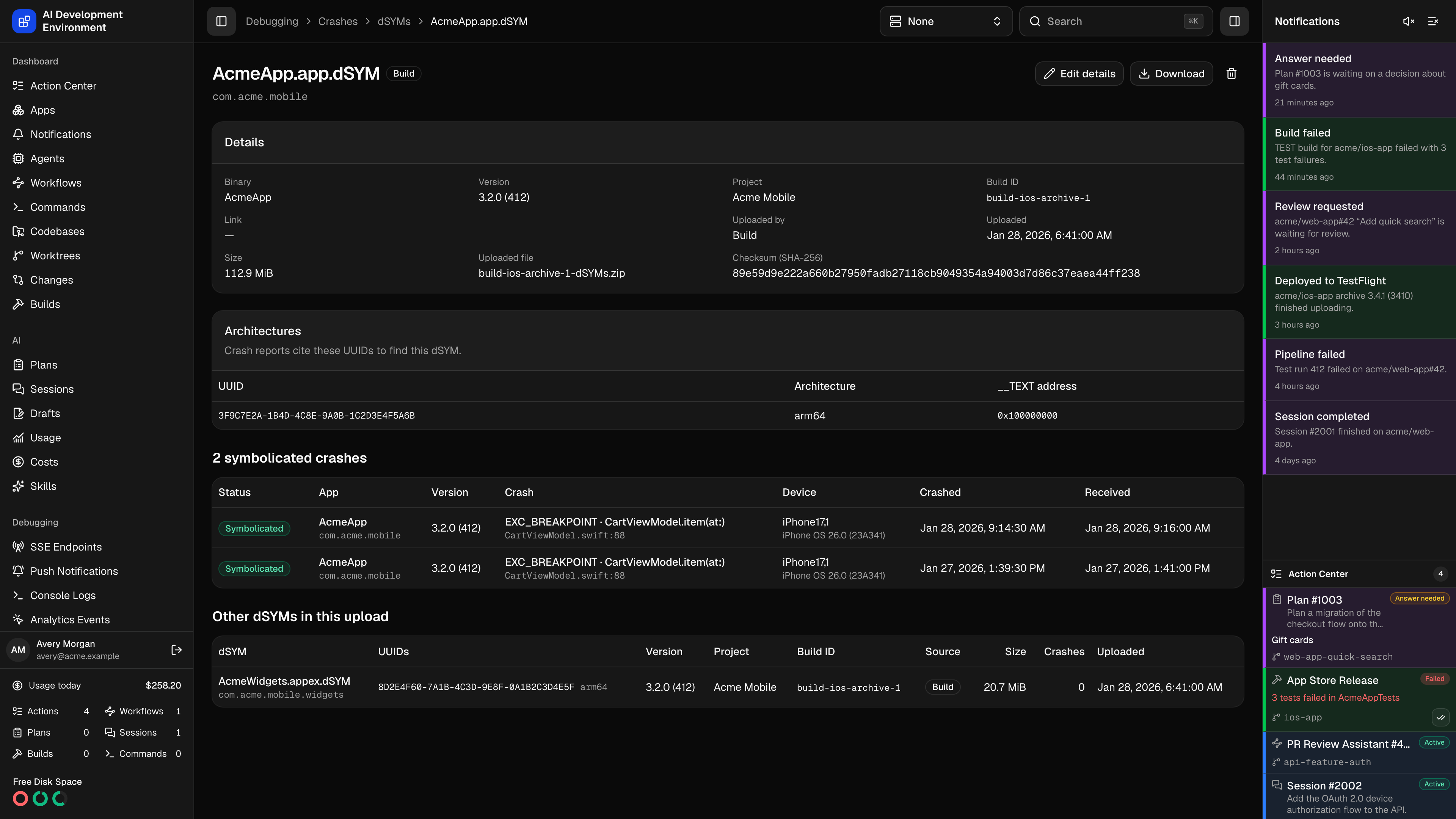Open Agents in sidebar
Screen dimensions: 1456x819
tap(97, 159)
